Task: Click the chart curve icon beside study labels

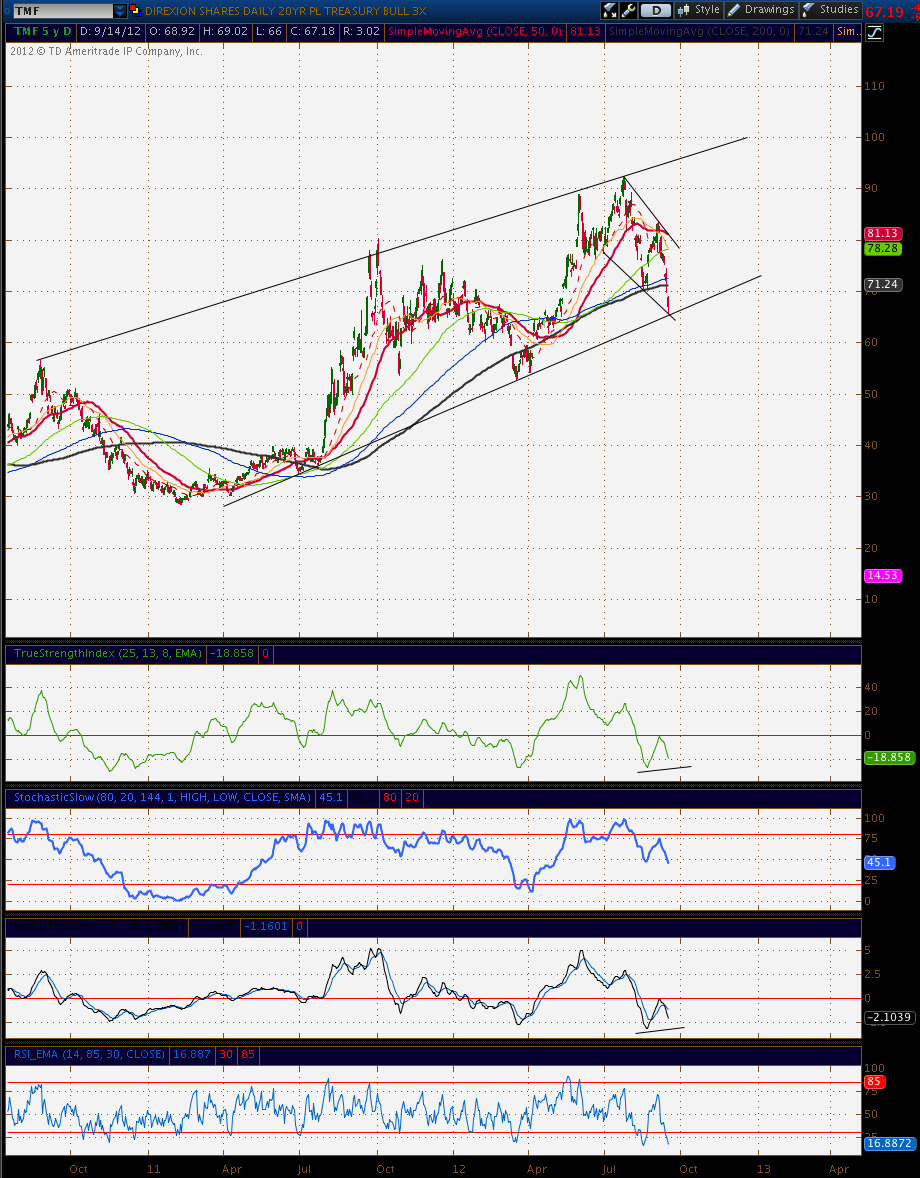Action: [874, 32]
